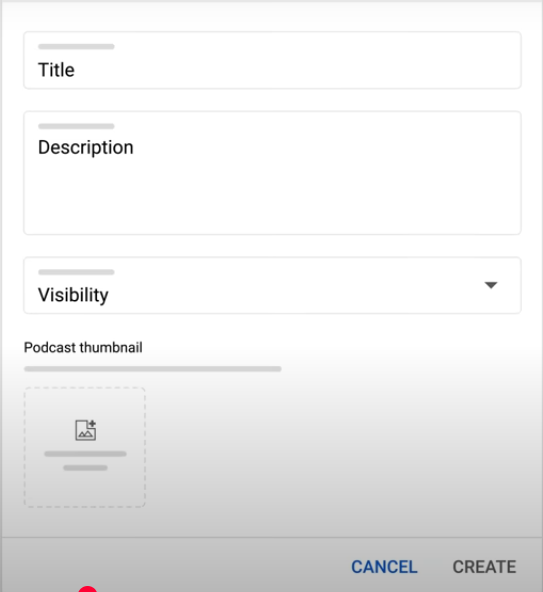This screenshot has width=543, height=592.
Task: Open the Visibility dropdown arrow
Action: tap(491, 285)
